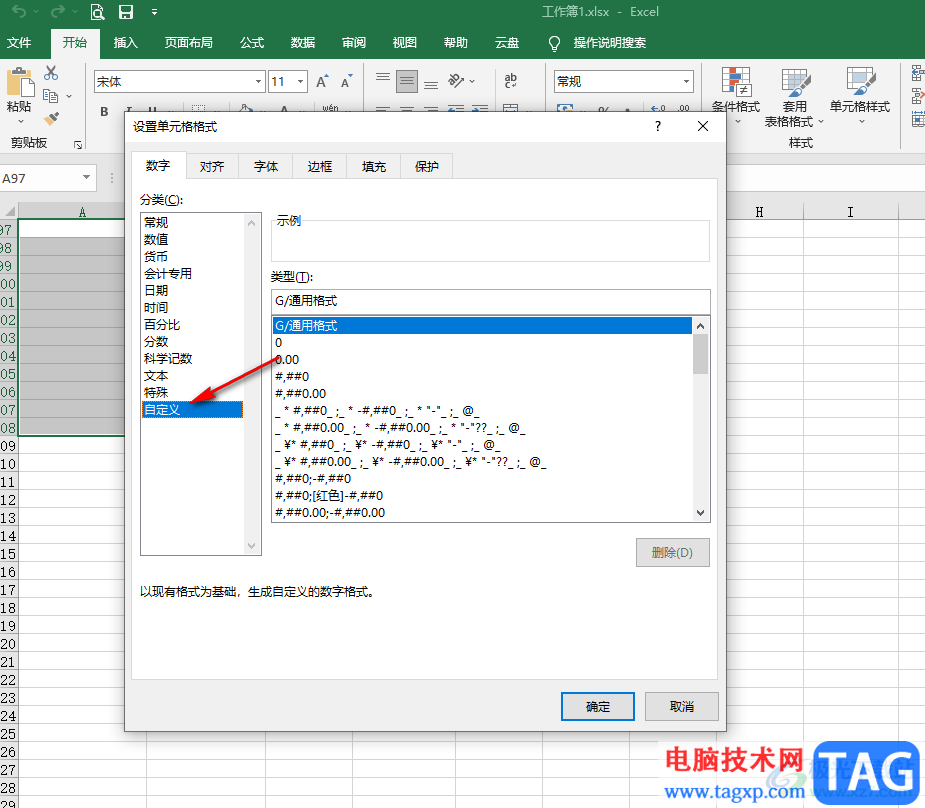Decrease font size with small A icon
925x808 pixels.
pyautogui.click(x=346, y=81)
